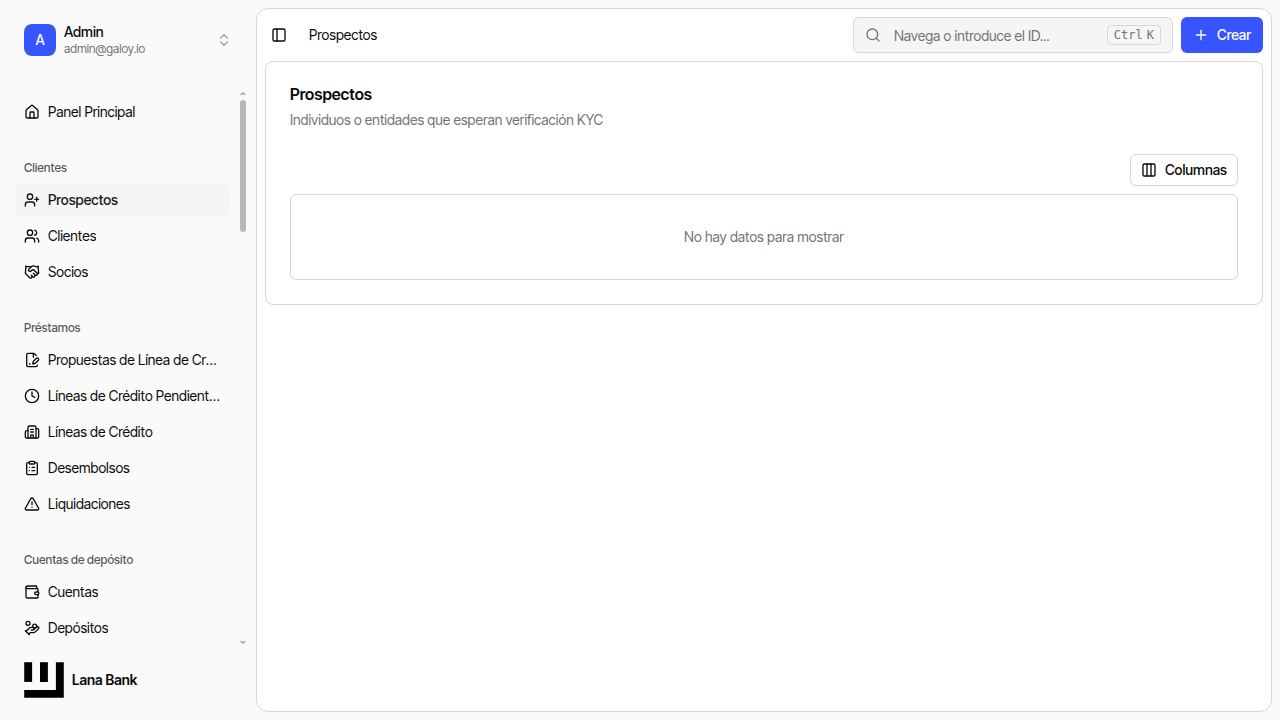Toggle the sidebar panel icon
The image size is (1280, 720).
click(x=279, y=35)
